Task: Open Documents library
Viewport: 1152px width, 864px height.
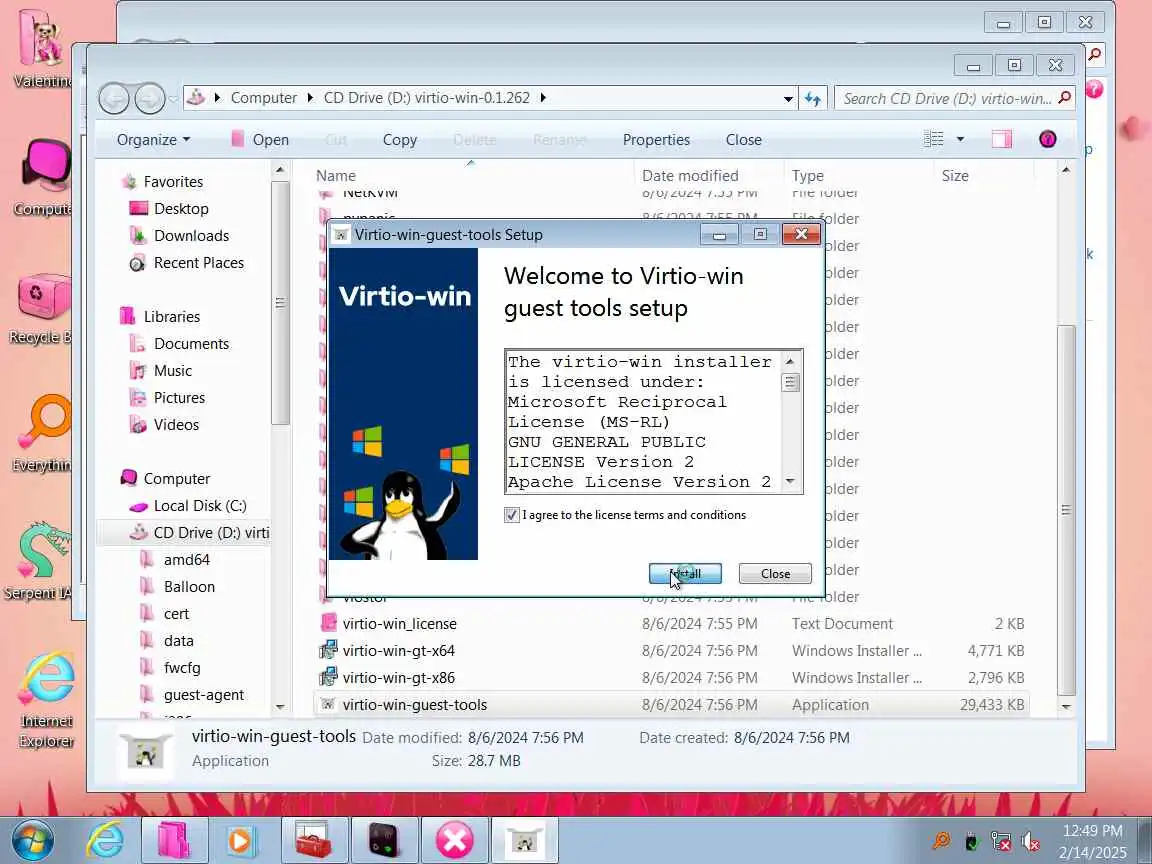Action: tap(191, 344)
